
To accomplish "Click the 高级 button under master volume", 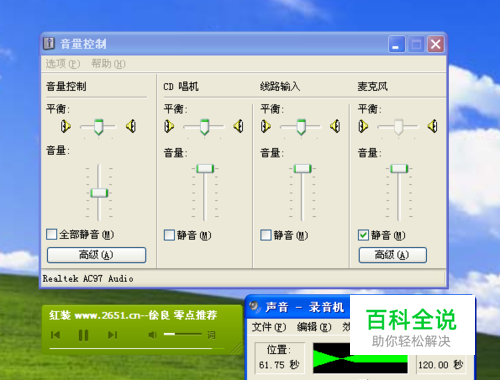I will coord(96,255).
